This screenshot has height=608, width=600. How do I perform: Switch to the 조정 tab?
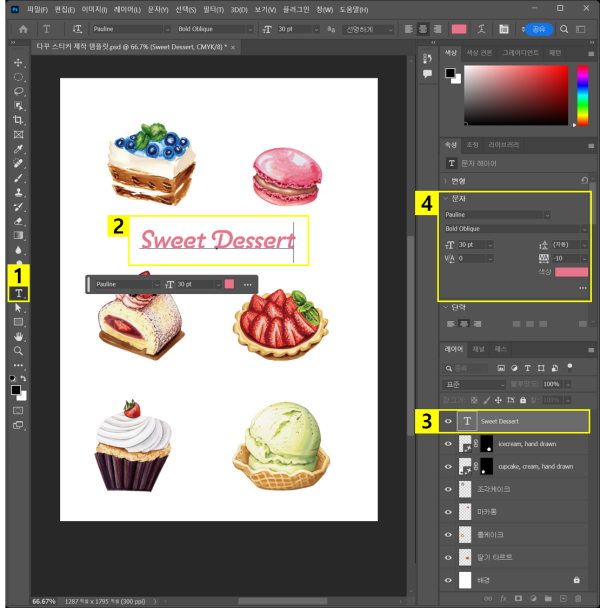pos(472,145)
